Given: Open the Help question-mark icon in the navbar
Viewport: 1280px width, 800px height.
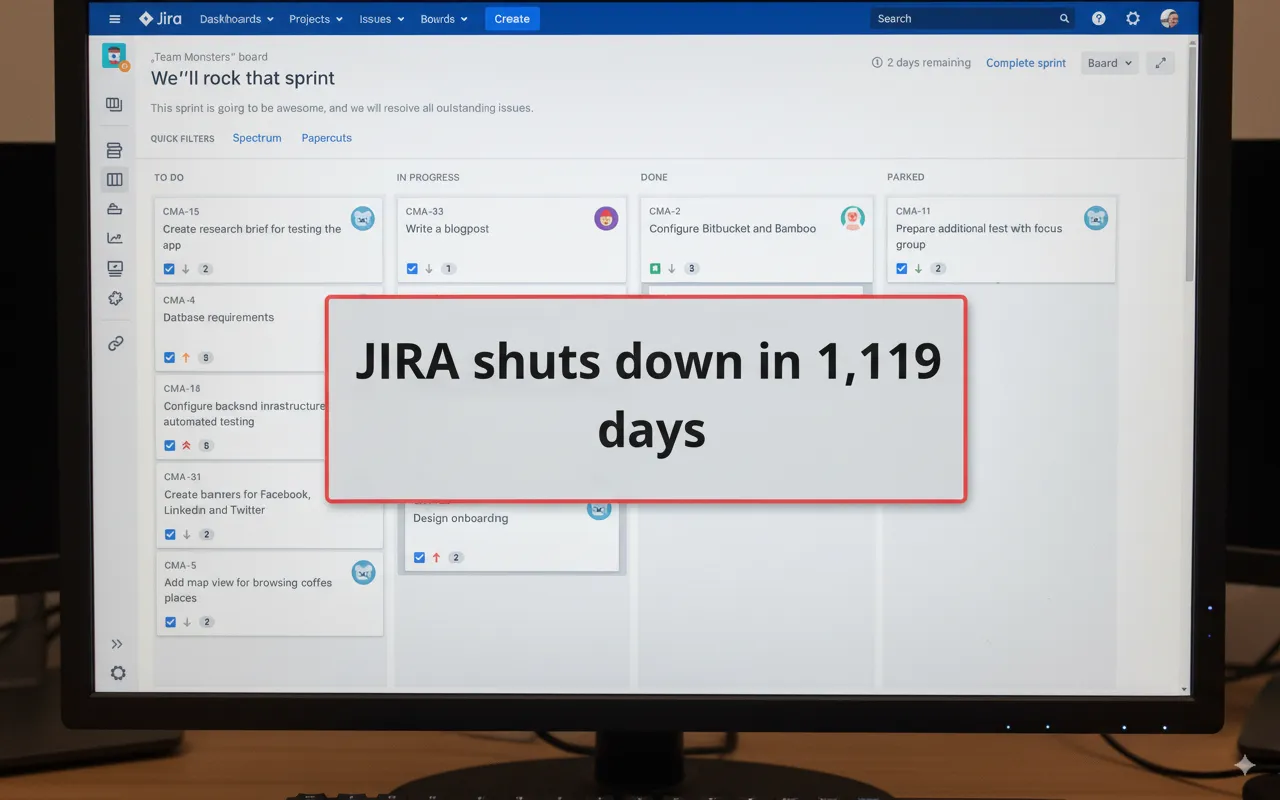Looking at the screenshot, I should click(1098, 18).
